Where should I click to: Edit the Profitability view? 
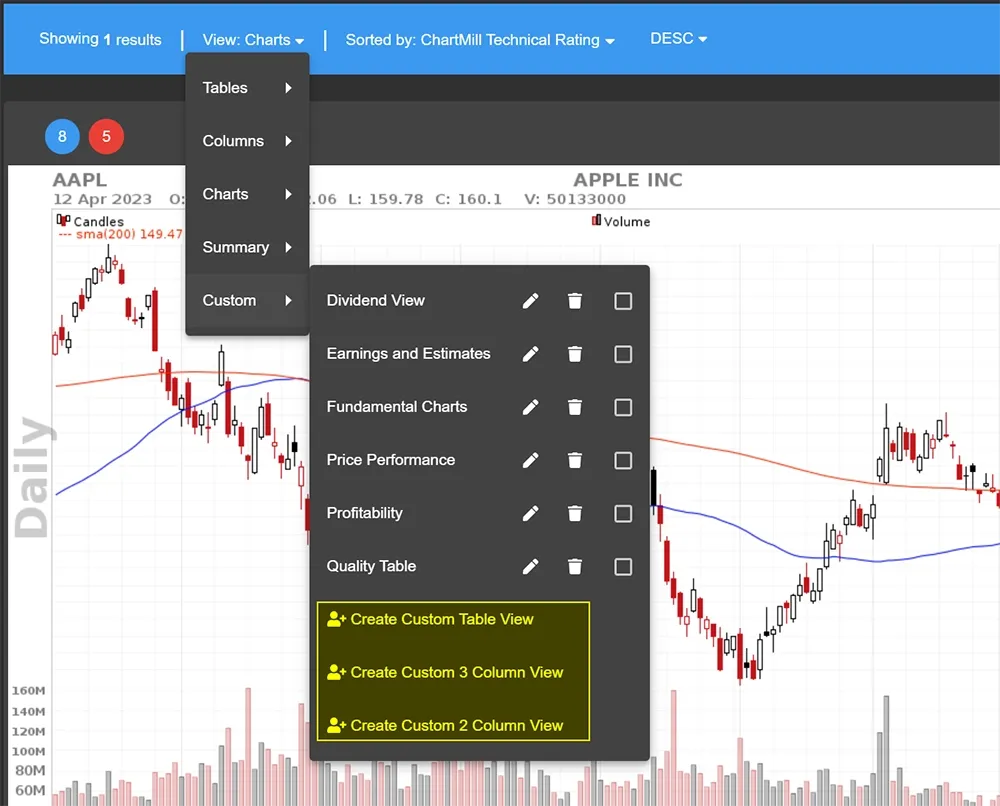530,513
